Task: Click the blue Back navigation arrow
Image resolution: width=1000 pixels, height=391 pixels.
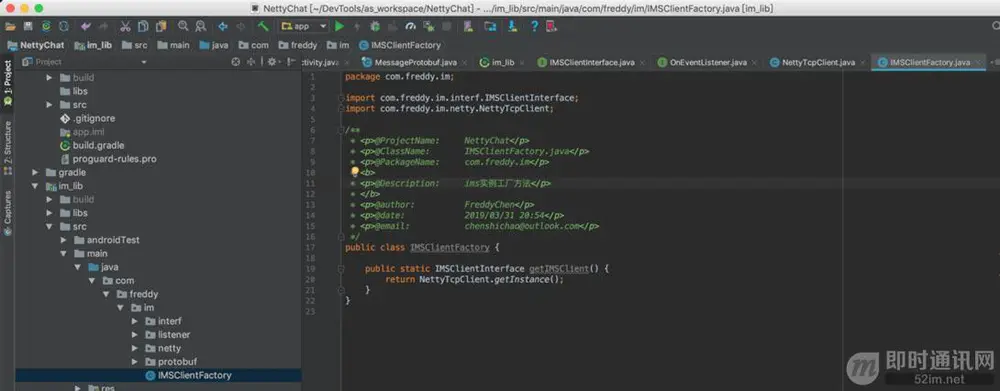Action: click(223, 26)
